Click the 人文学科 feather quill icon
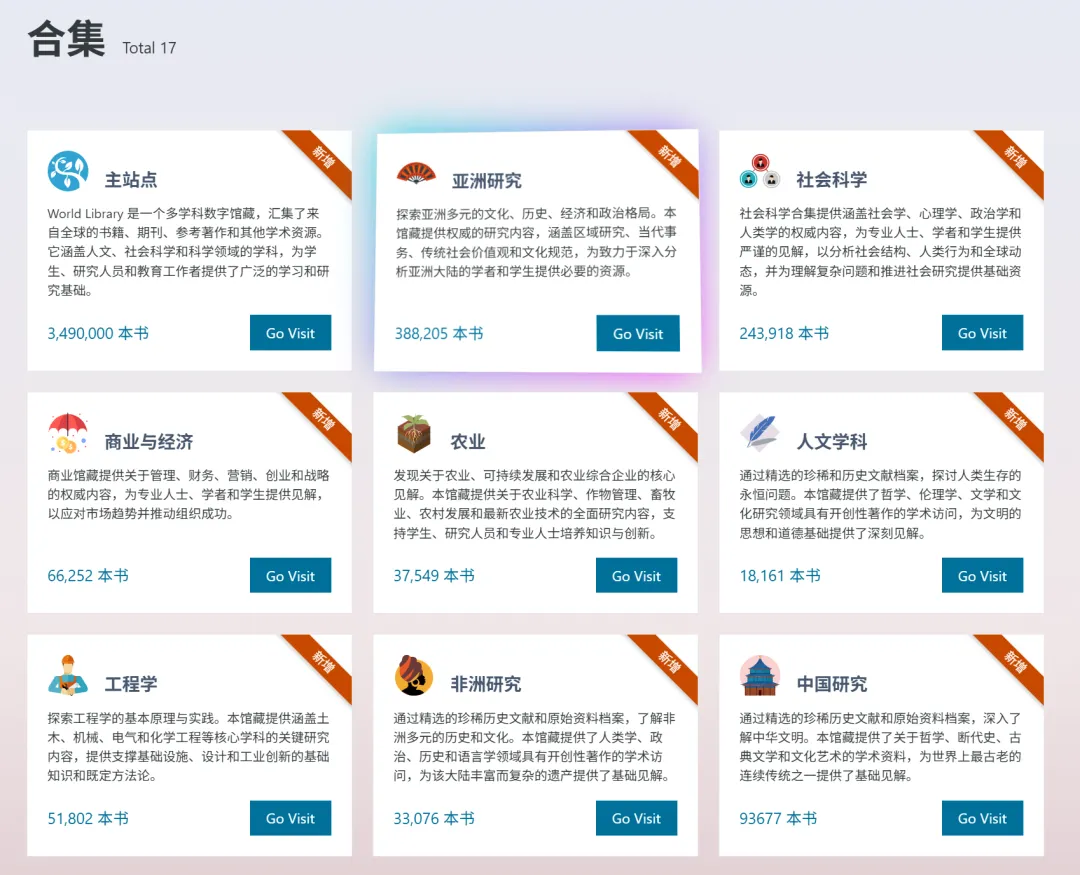The image size is (1080, 875). coord(760,433)
